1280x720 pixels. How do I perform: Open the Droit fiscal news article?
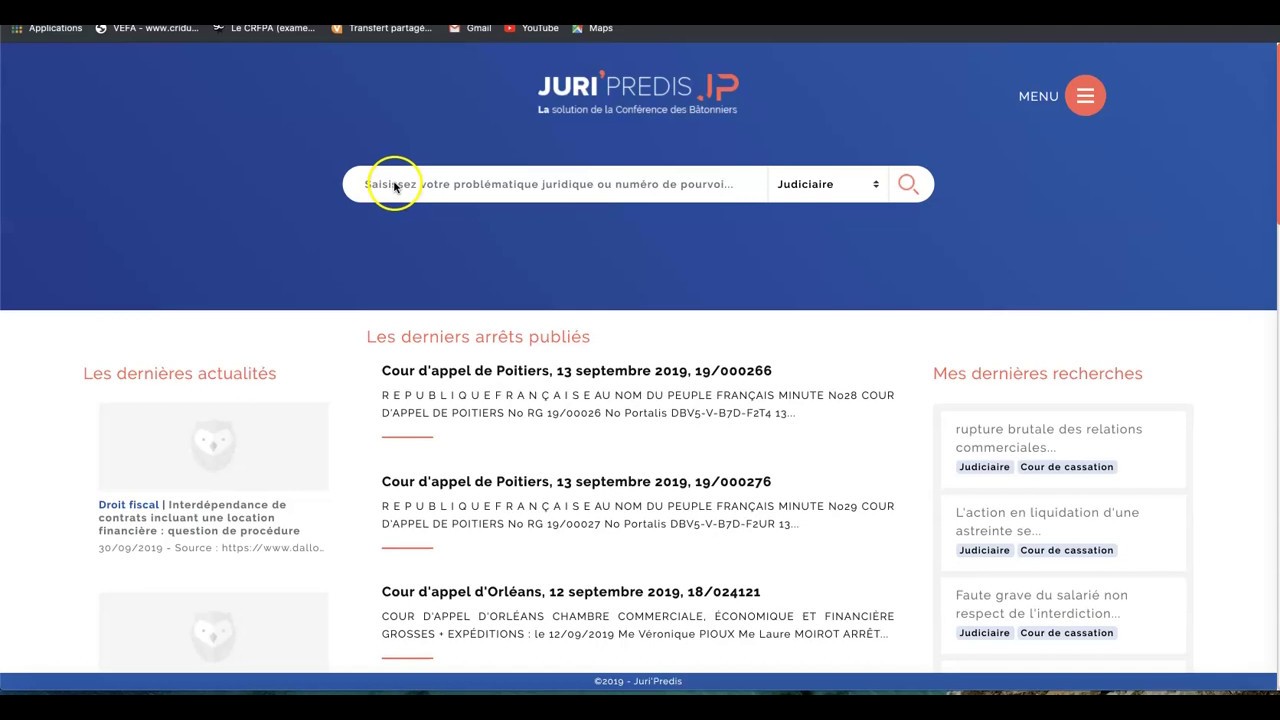199,518
